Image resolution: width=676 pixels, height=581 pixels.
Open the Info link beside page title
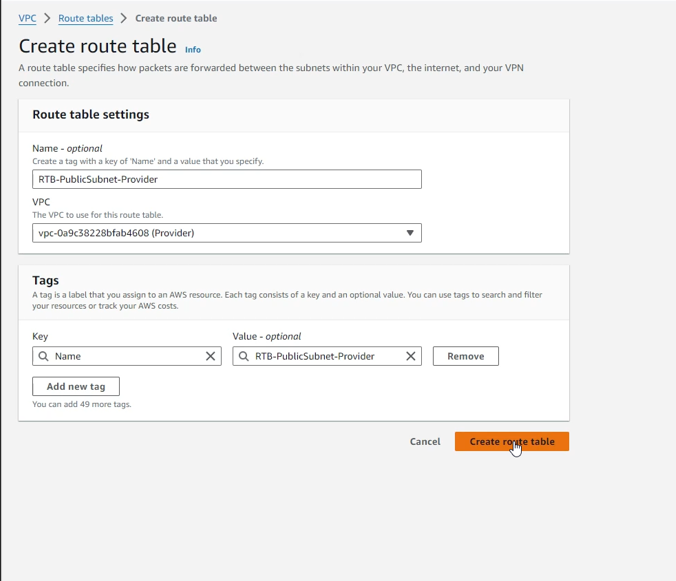(192, 50)
